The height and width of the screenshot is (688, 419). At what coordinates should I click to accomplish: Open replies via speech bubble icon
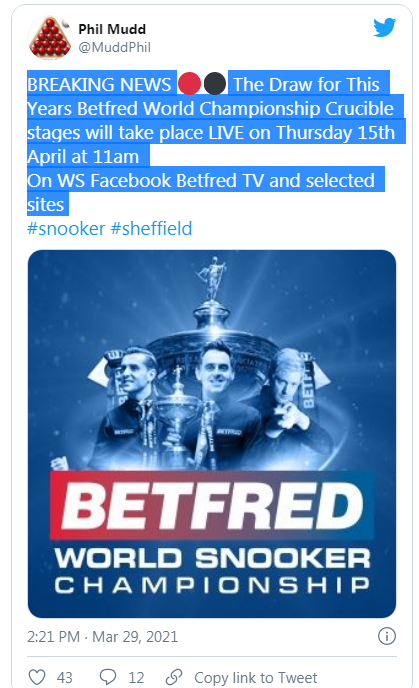(x=108, y=677)
